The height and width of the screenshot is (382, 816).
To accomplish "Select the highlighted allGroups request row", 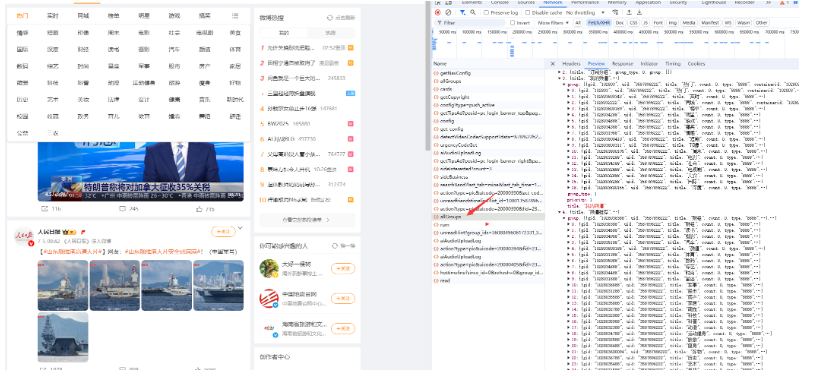I will pos(488,217).
